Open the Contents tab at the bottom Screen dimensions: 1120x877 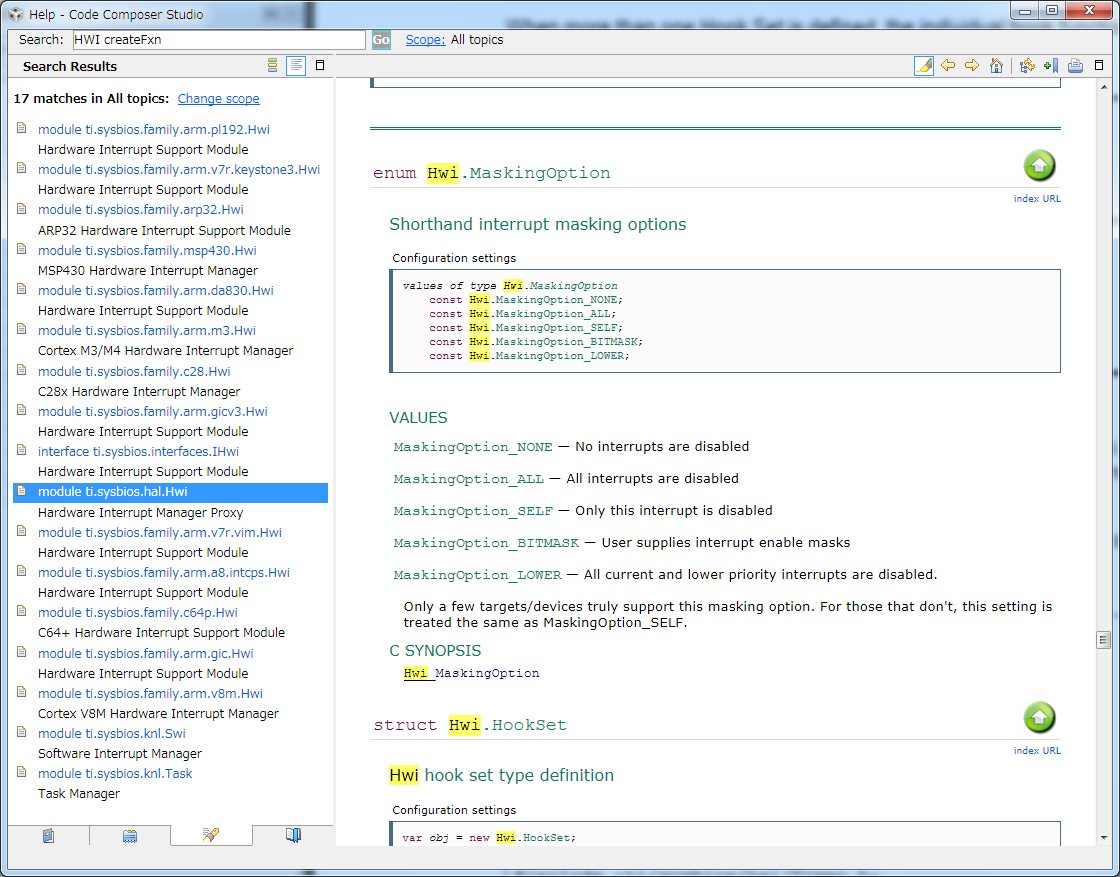point(49,835)
